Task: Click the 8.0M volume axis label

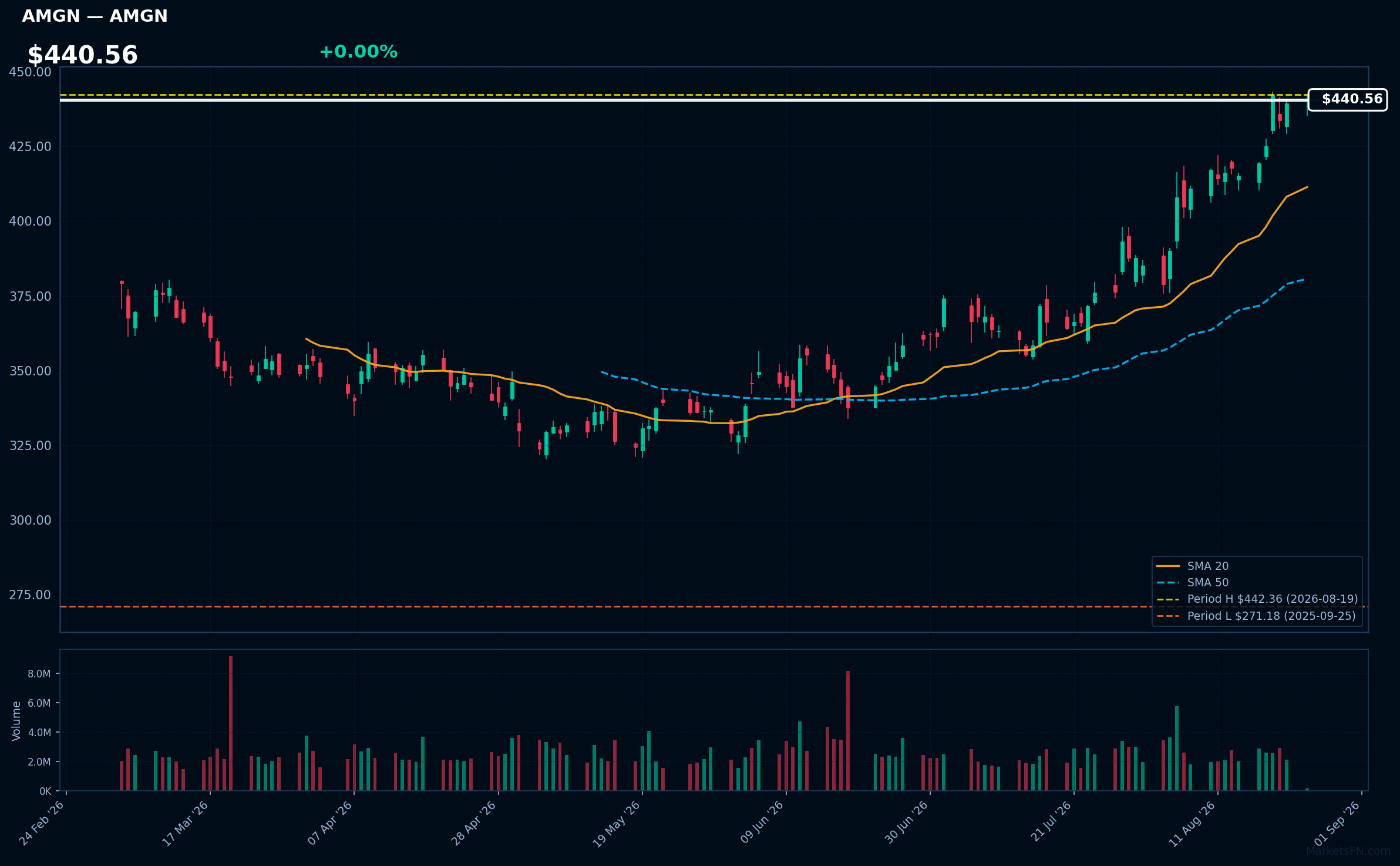Action: 39,674
